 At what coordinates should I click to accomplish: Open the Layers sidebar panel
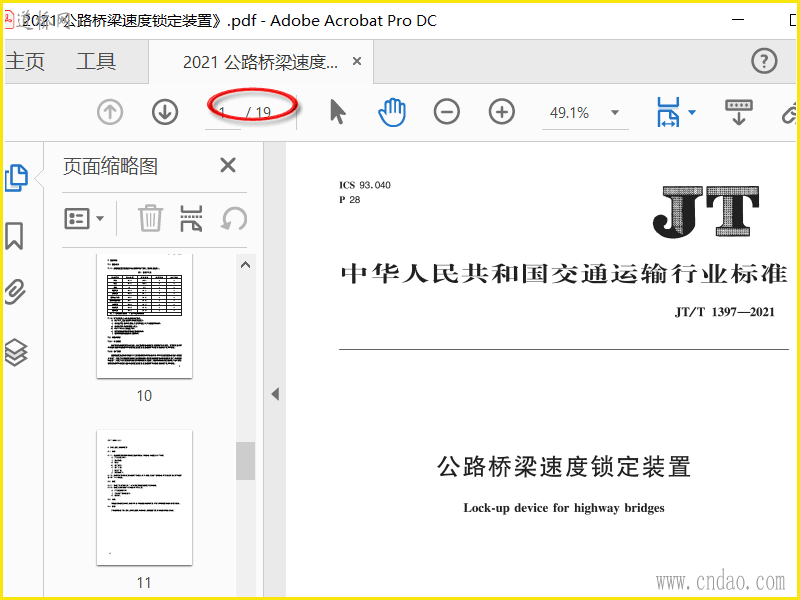[15, 353]
